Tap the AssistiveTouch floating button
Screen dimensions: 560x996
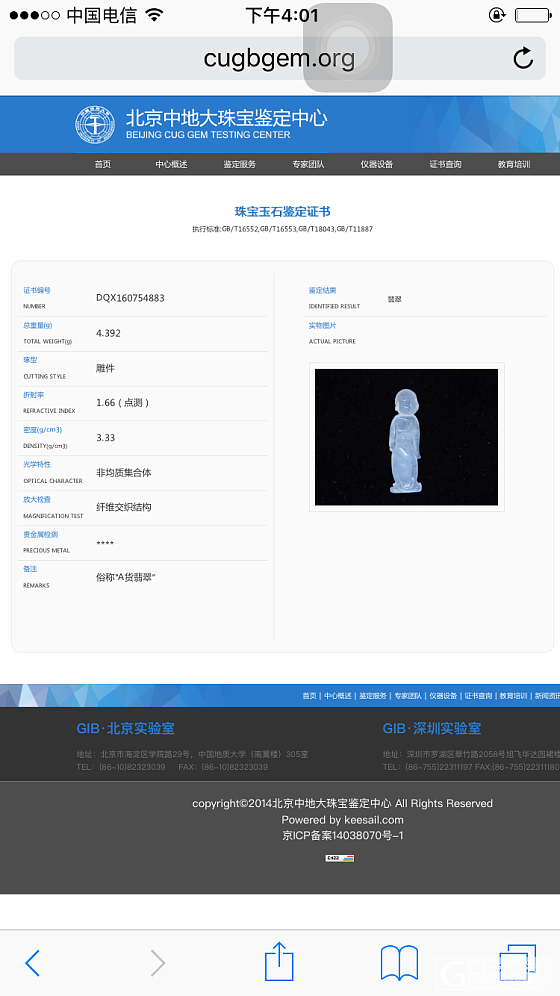[347, 48]
